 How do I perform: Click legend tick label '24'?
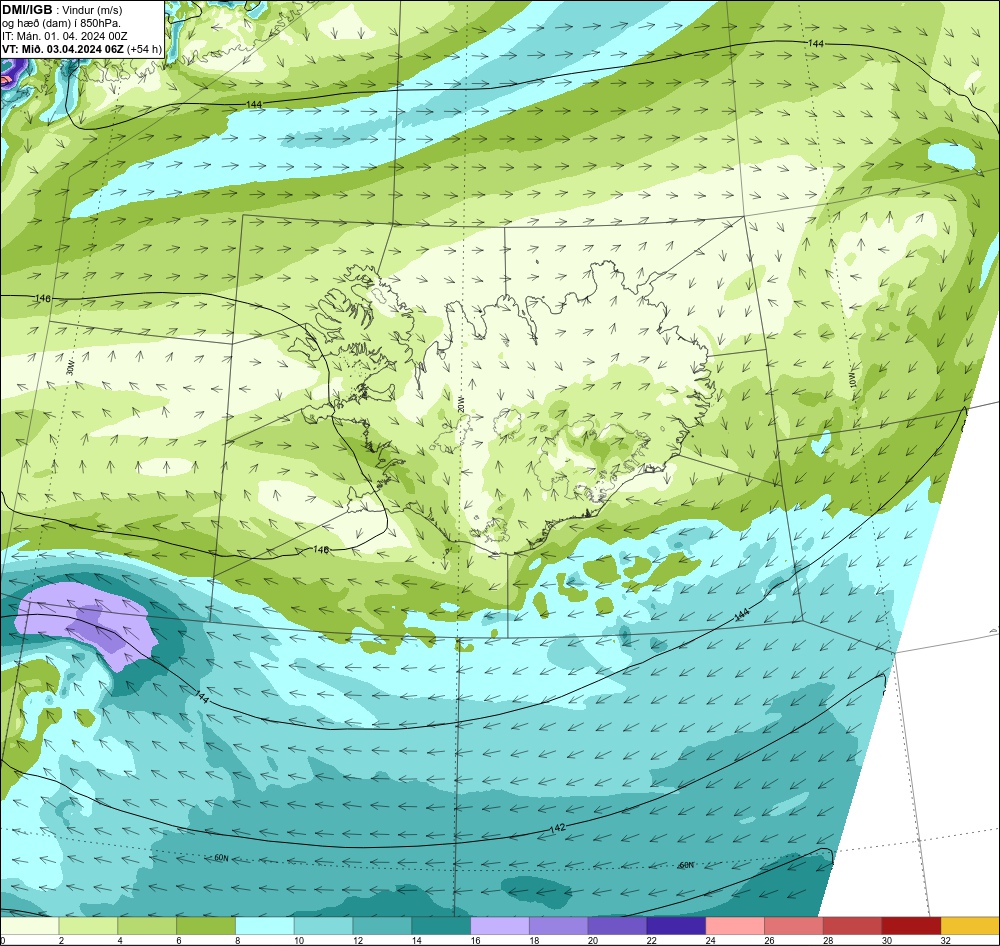710,940
